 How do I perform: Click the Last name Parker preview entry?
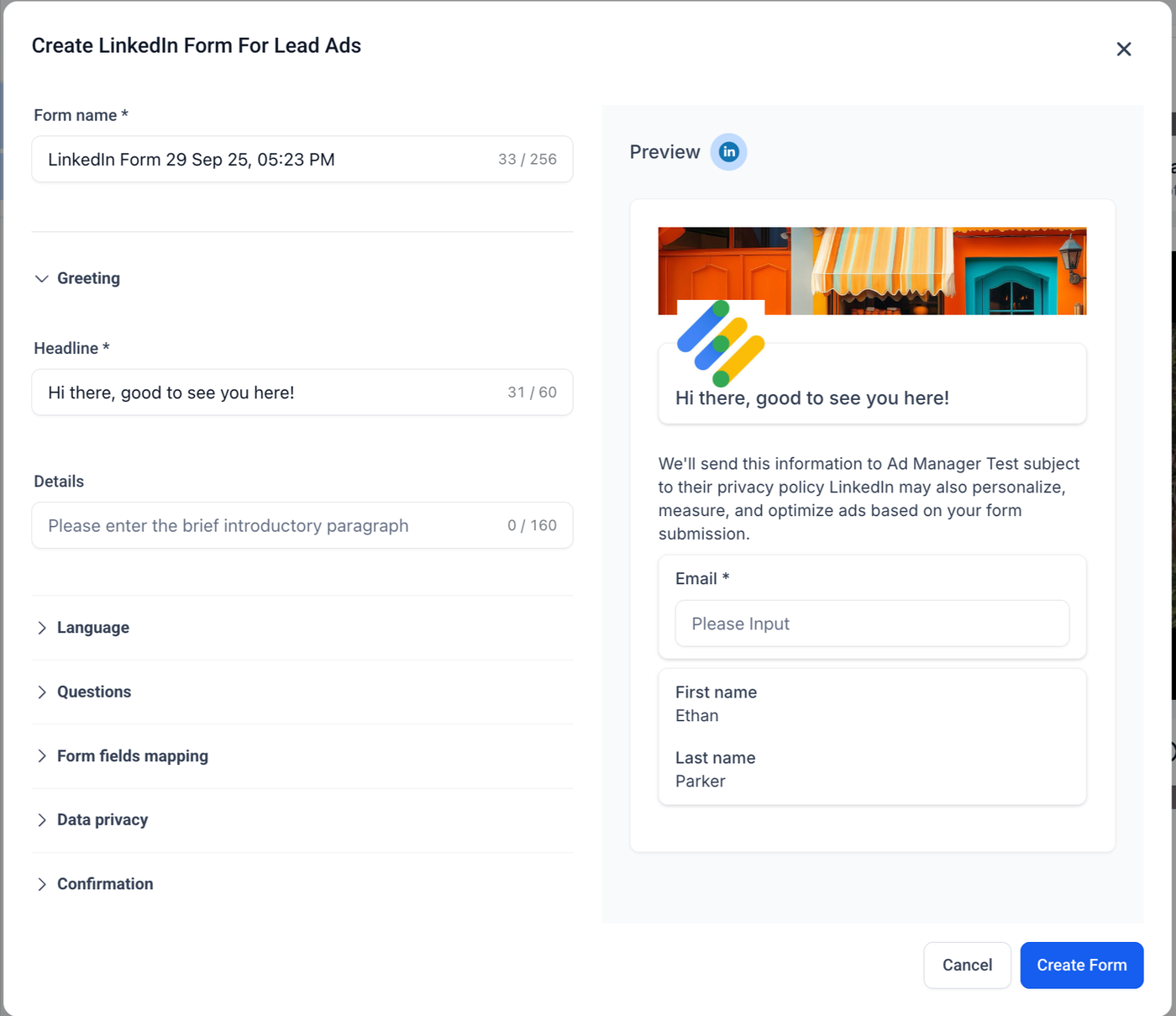tap(715, 769)
